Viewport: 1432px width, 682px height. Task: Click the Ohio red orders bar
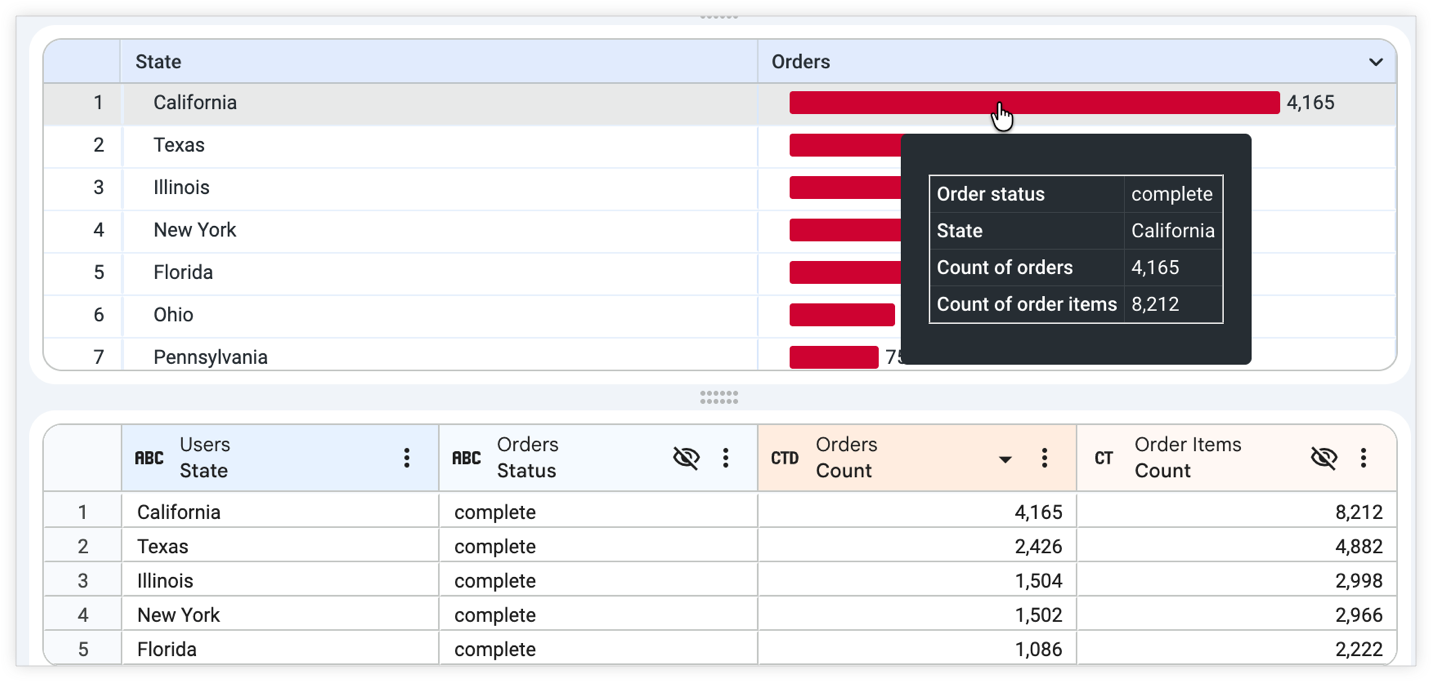click(842, 315)
